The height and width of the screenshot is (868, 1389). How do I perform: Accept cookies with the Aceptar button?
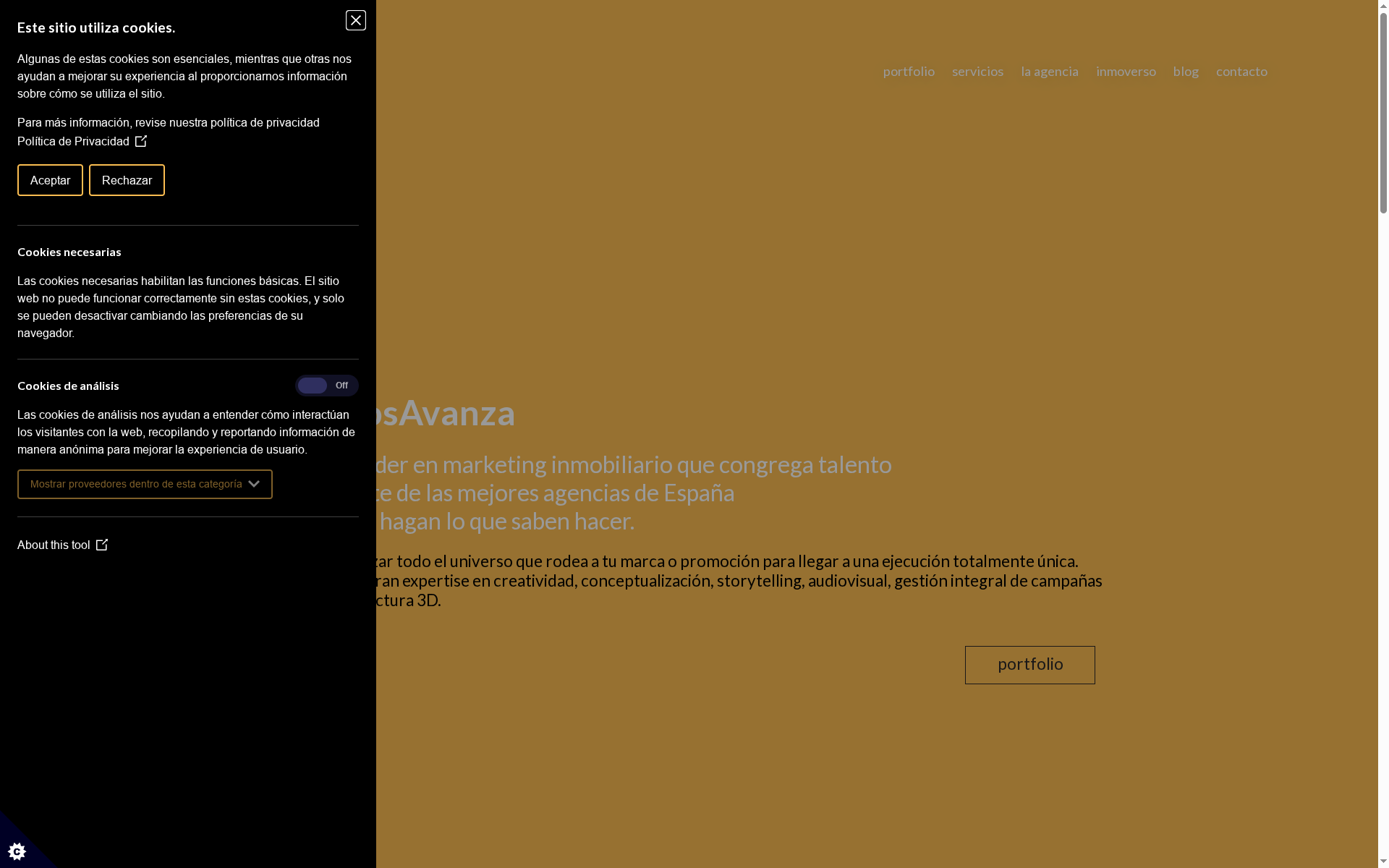point(49,180)
